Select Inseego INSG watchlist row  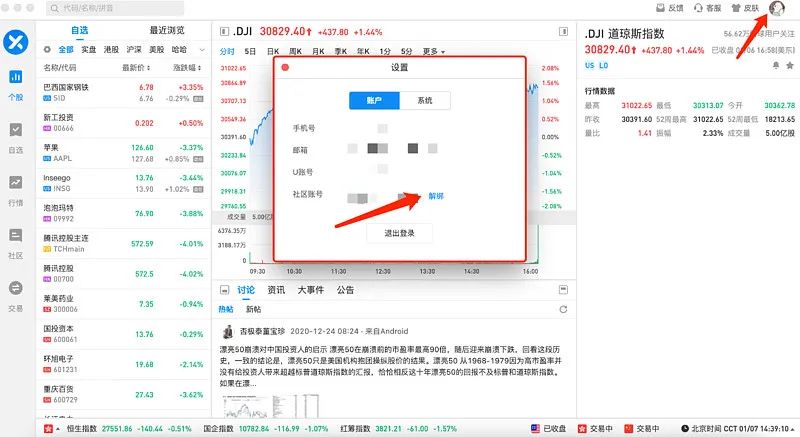[x=123, y=183]
